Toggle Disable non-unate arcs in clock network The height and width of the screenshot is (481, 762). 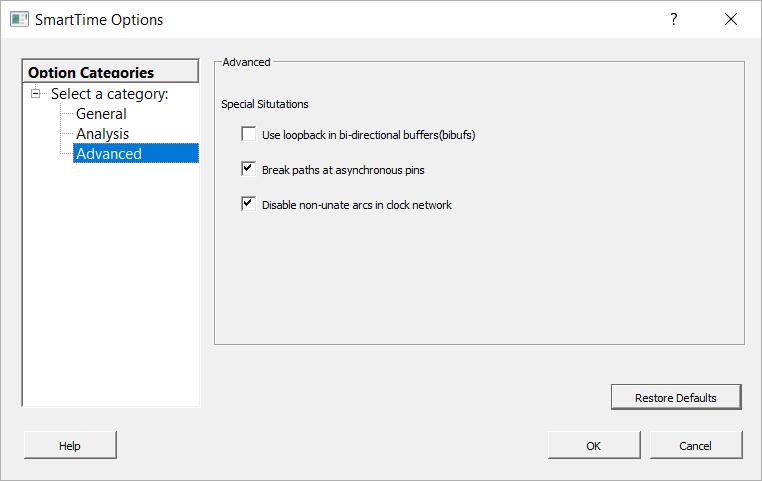point(249,204)
